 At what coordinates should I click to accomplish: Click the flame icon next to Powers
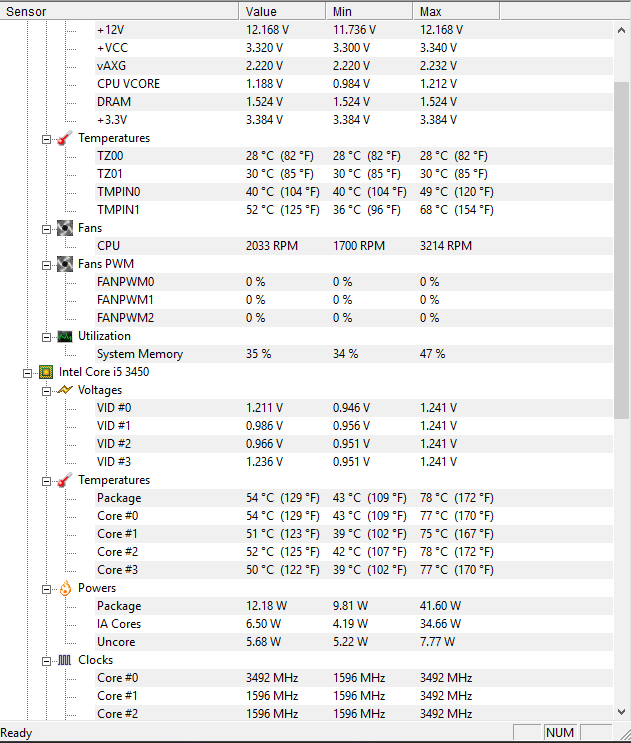65,588
